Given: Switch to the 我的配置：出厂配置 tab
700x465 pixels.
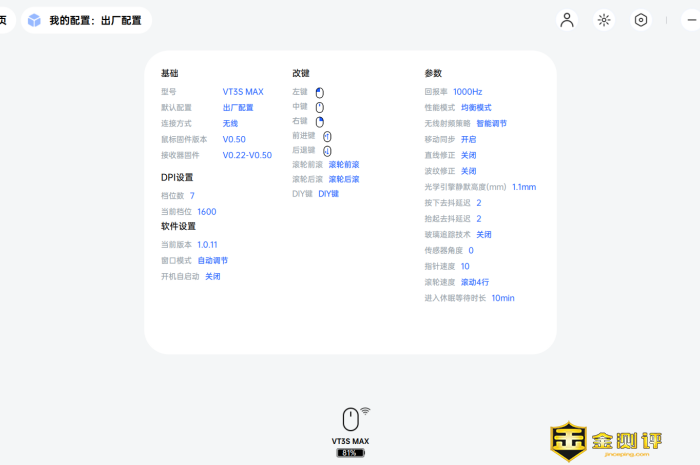Looking at the screenshot, I should 86,20.
